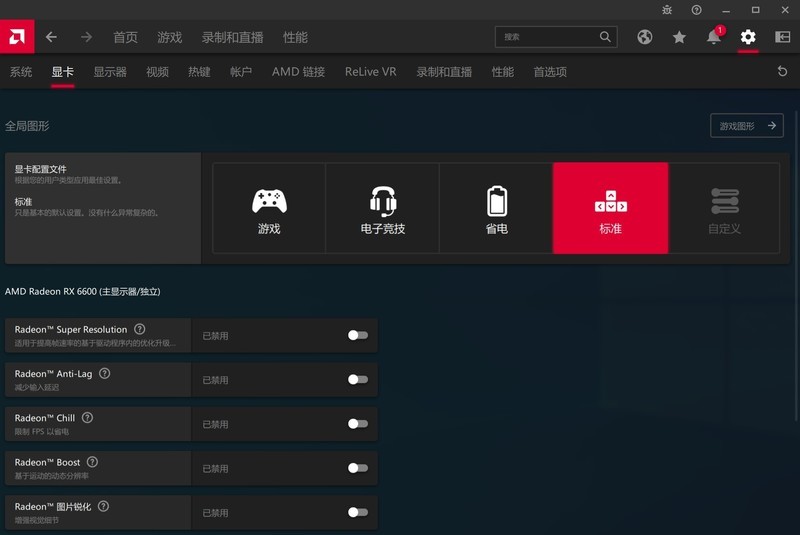Switch to the 显示器 tab
800x535 pixels.
tap(110, 72)
